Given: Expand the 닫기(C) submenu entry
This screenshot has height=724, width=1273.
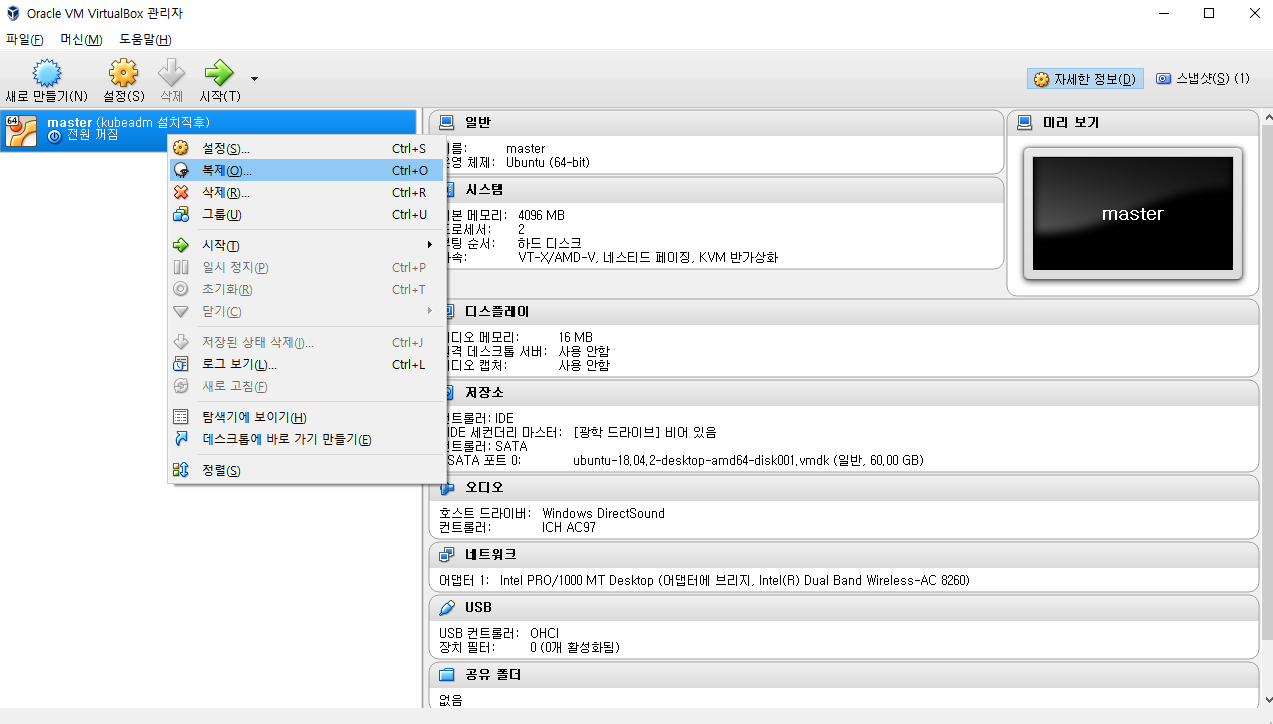Looking at the screenshot, I should coord(306,311).
